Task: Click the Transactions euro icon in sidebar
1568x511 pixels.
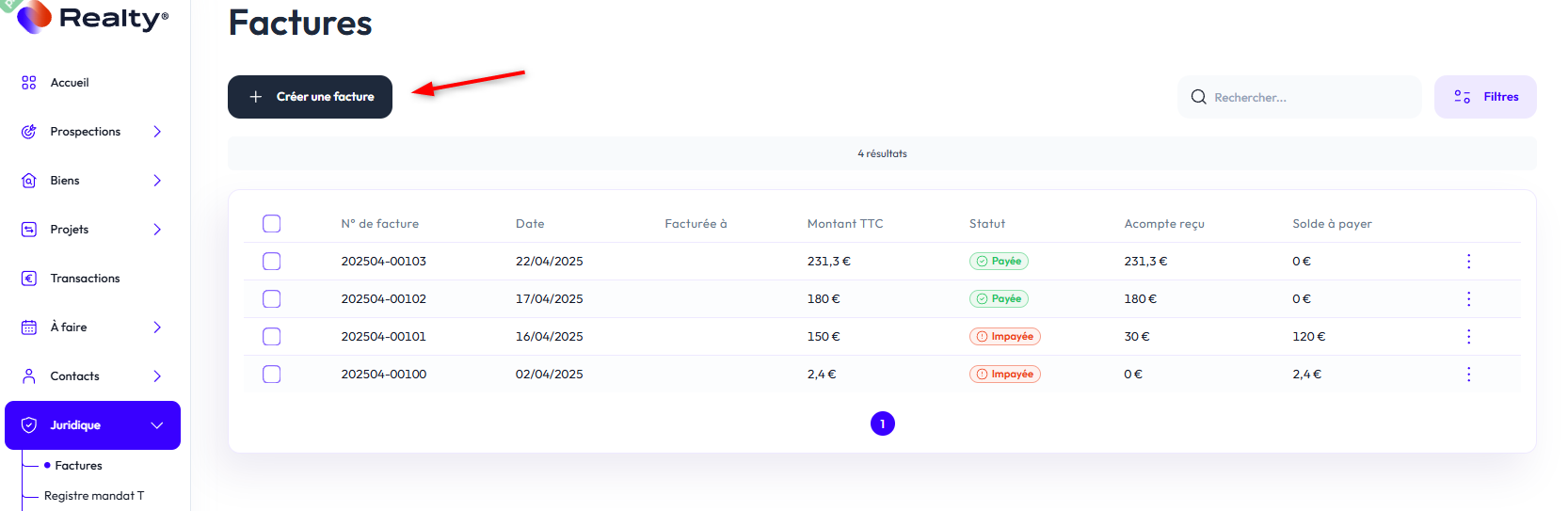Action: (29, 279)
